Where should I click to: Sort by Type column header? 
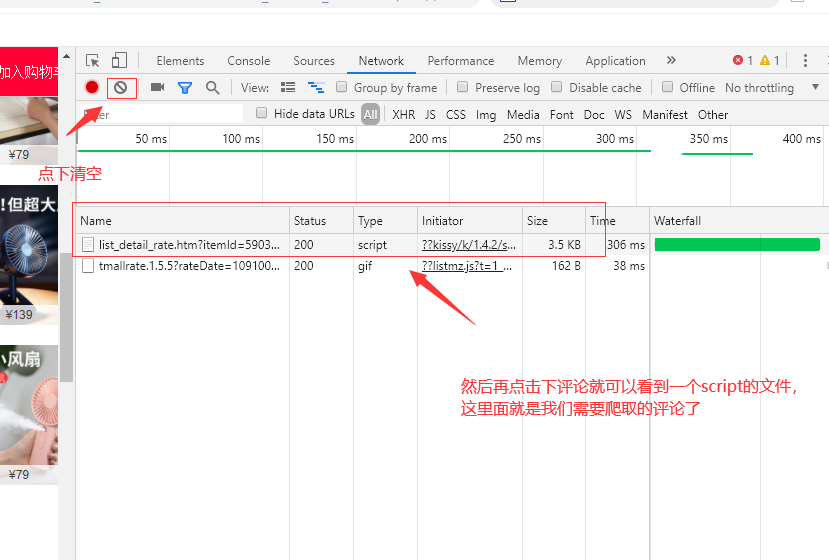pyautogui.click(x=385, y=221)
